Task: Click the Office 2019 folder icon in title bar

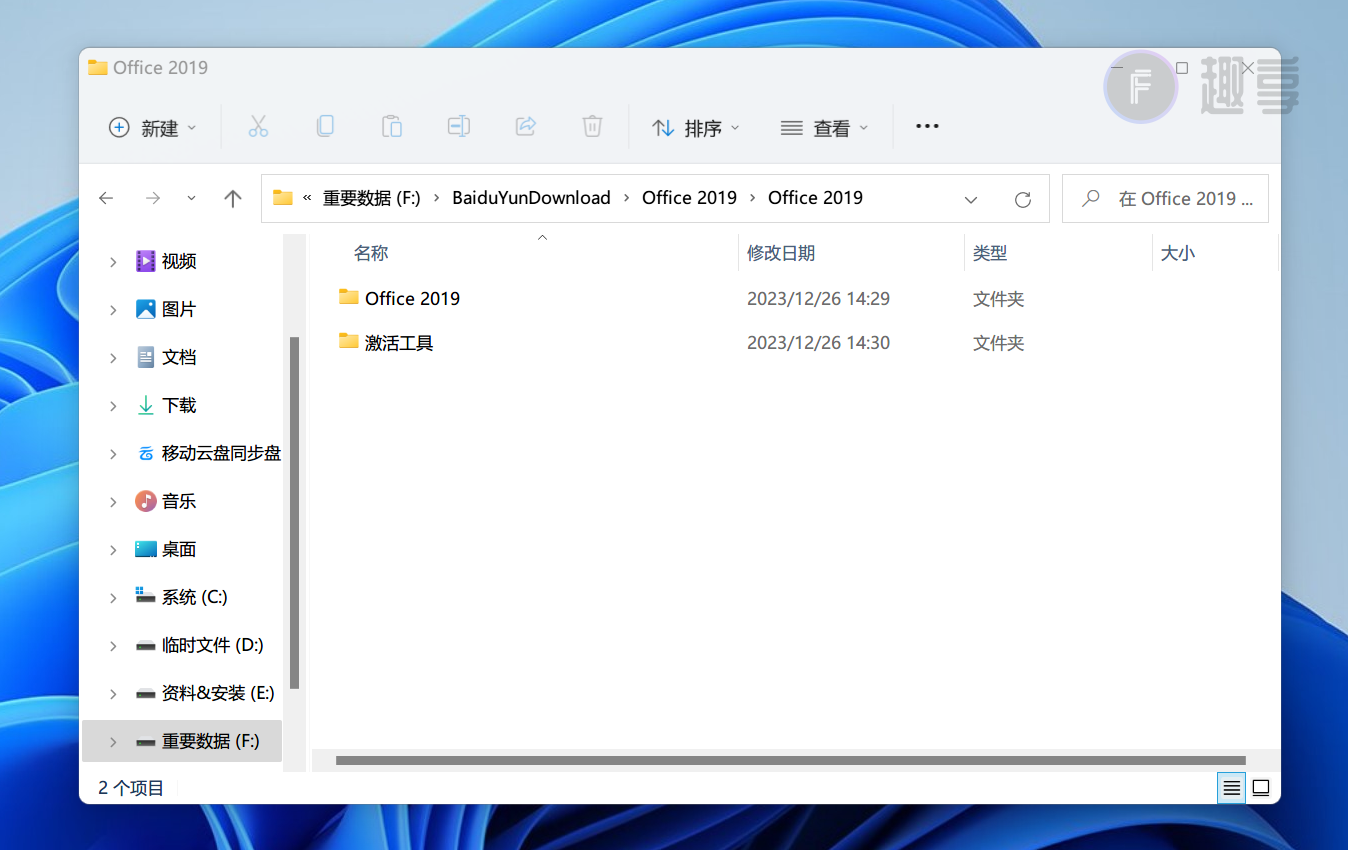Action: [x=97, y=68]
